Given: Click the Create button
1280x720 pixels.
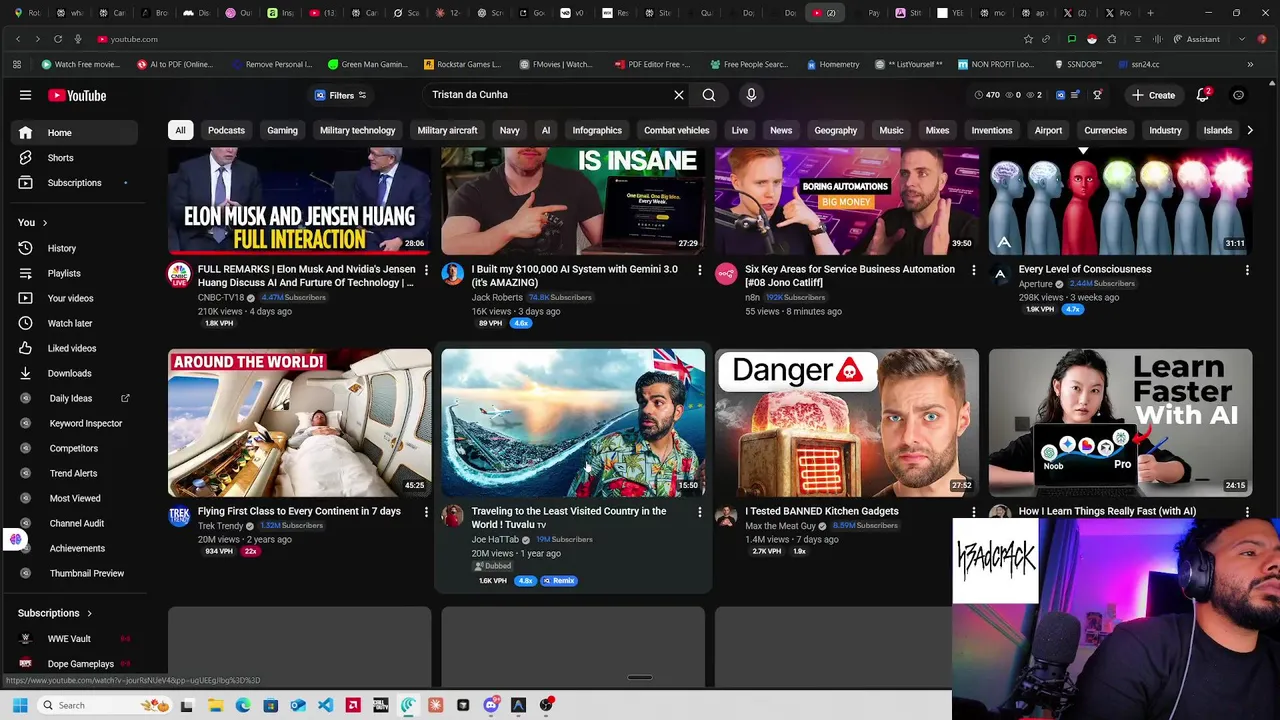Looking at the screenshot, I should pos(1153,95).
